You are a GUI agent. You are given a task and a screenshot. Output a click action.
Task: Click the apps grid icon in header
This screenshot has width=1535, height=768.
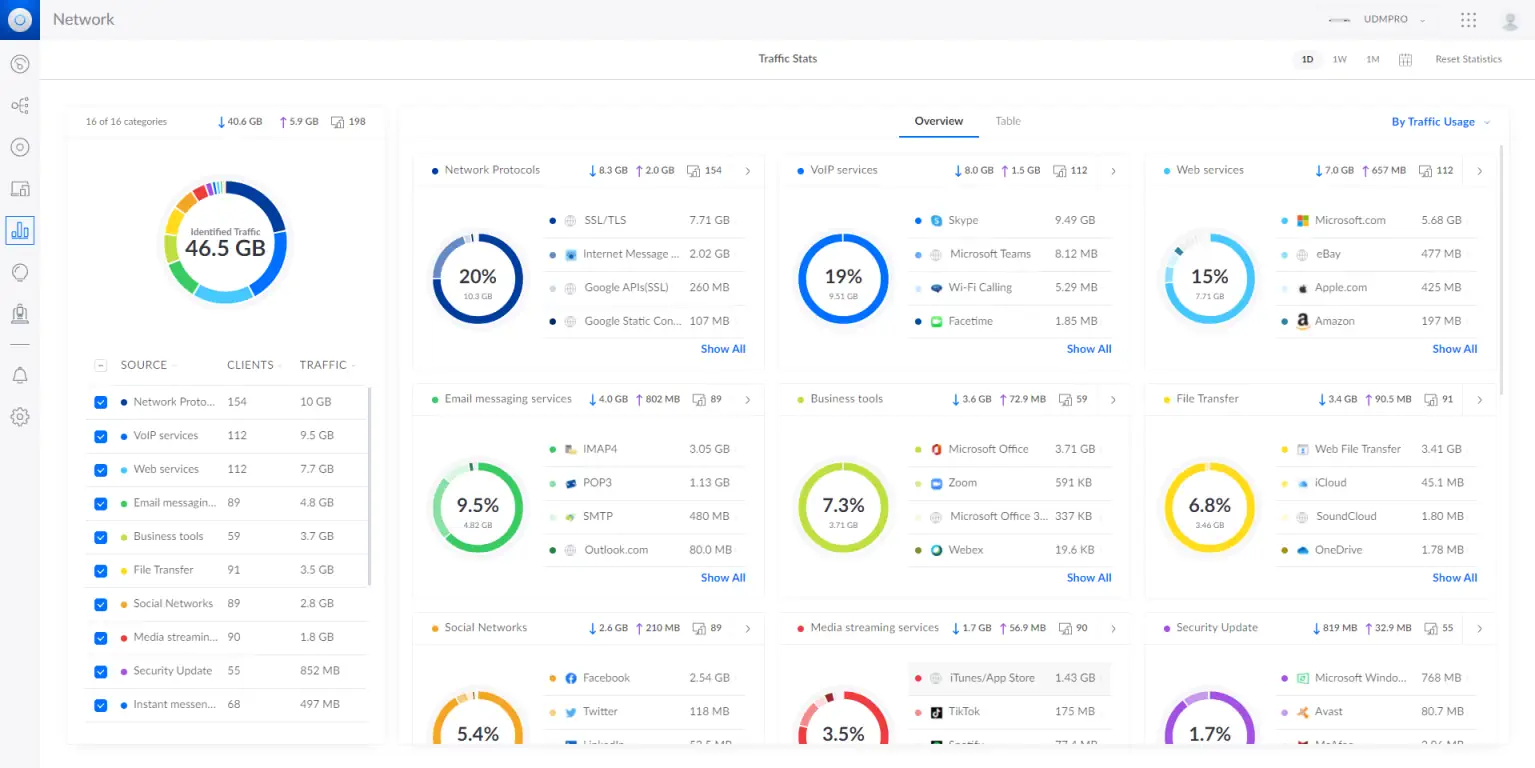coord(1468,20)
